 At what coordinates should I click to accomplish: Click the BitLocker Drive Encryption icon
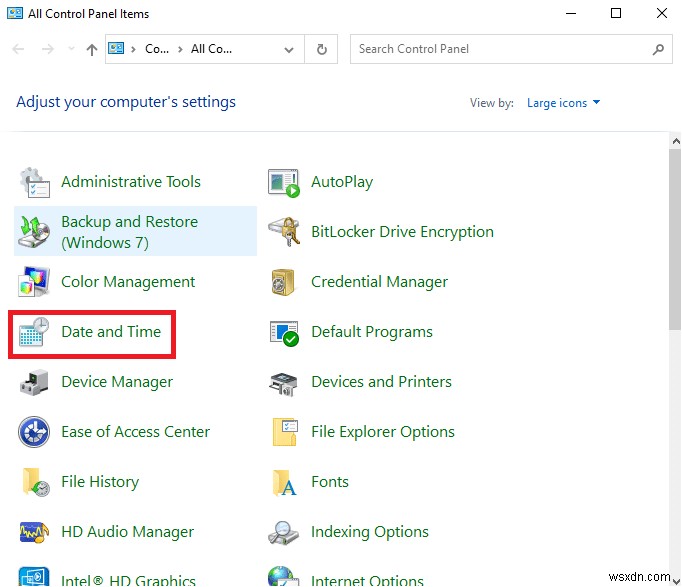click(x=285, y=232)
